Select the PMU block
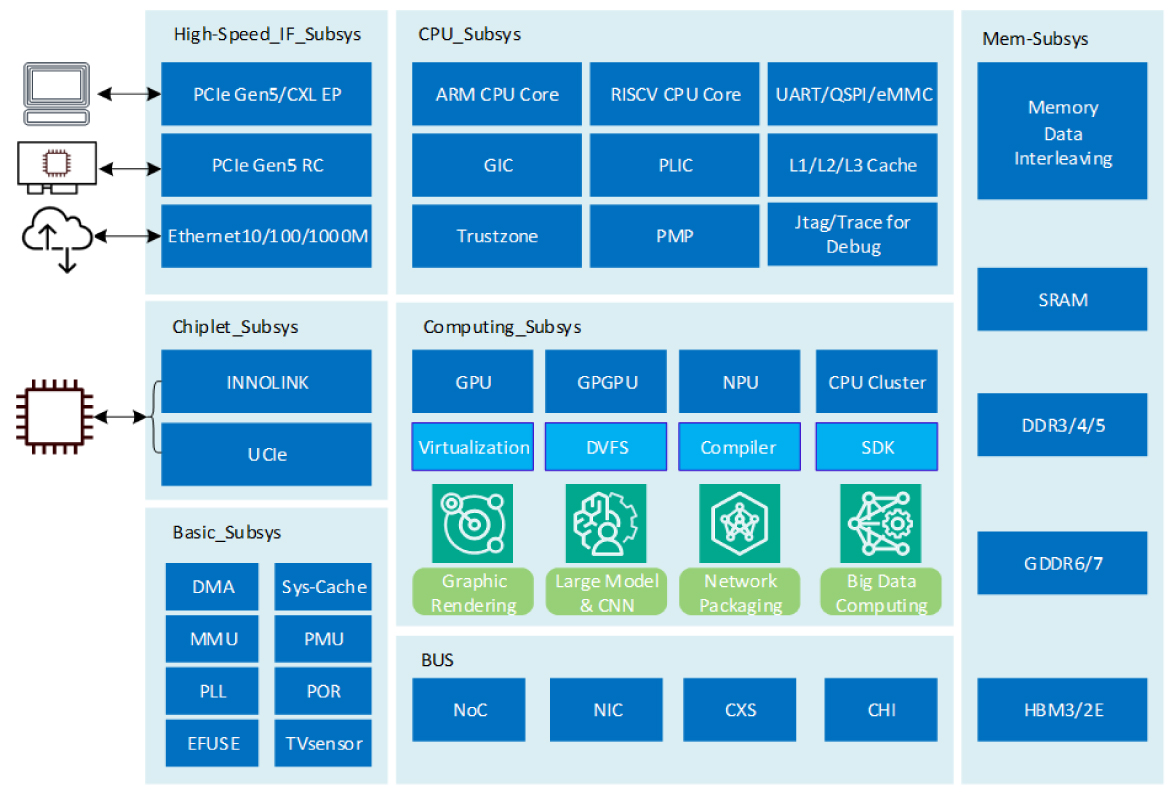Viewport: 1170px width, 798px height. (x=323, y=639)
